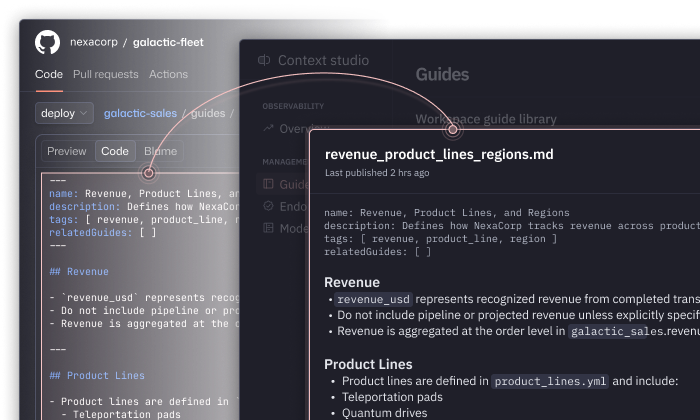Open the galactic-fleet repository link
This screenshot has width=700, height=420.
click(x=168, y=42)
